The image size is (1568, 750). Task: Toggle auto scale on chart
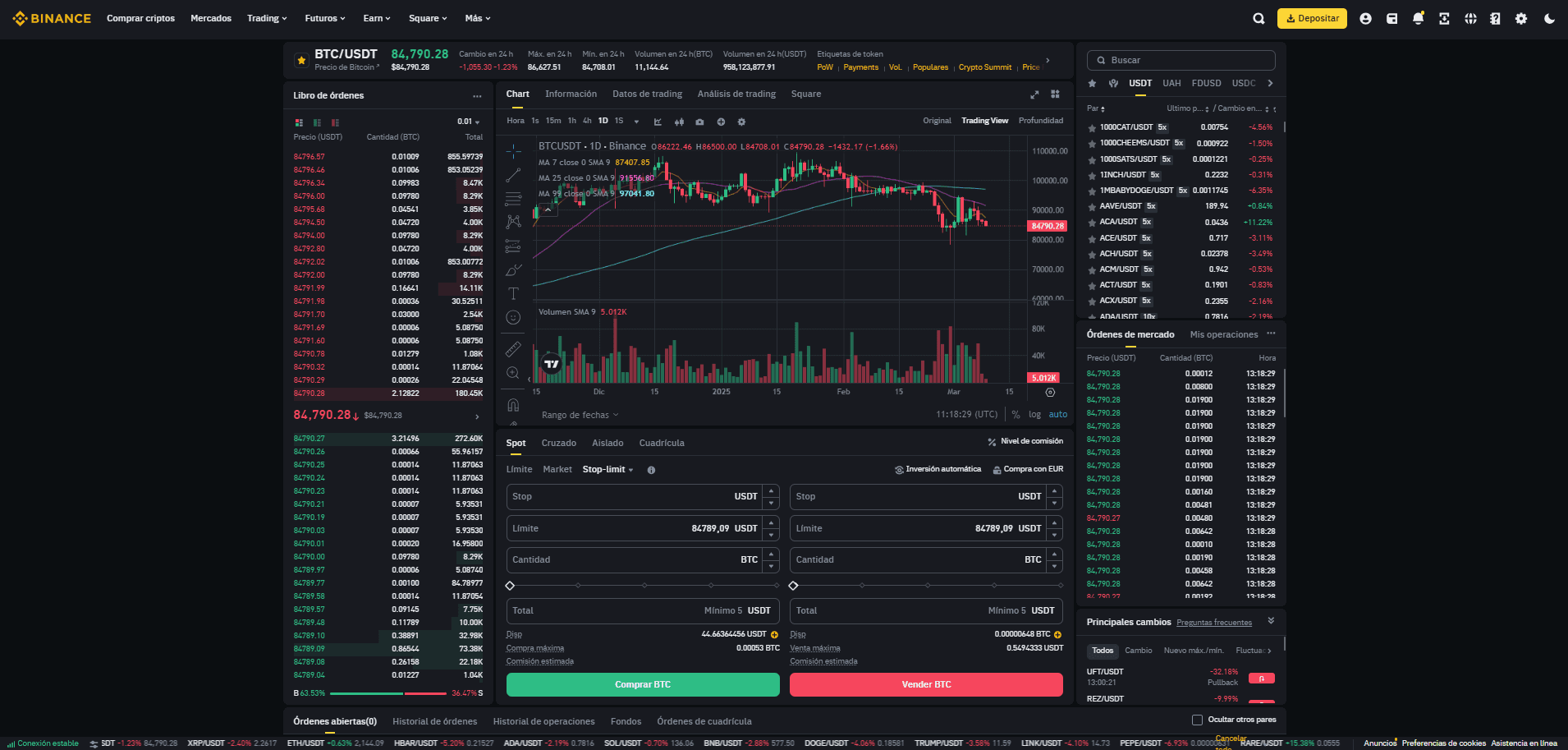(1058, 415)
